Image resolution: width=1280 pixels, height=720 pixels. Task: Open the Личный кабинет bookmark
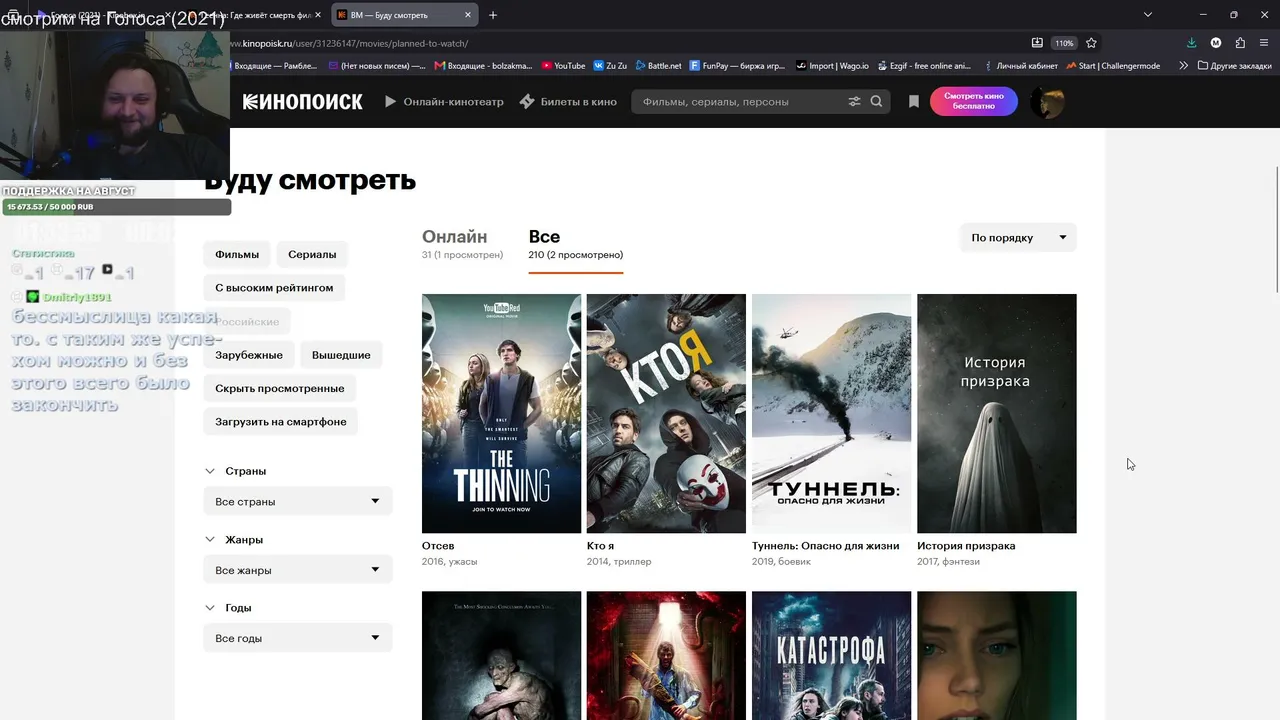click(1021, 66)
